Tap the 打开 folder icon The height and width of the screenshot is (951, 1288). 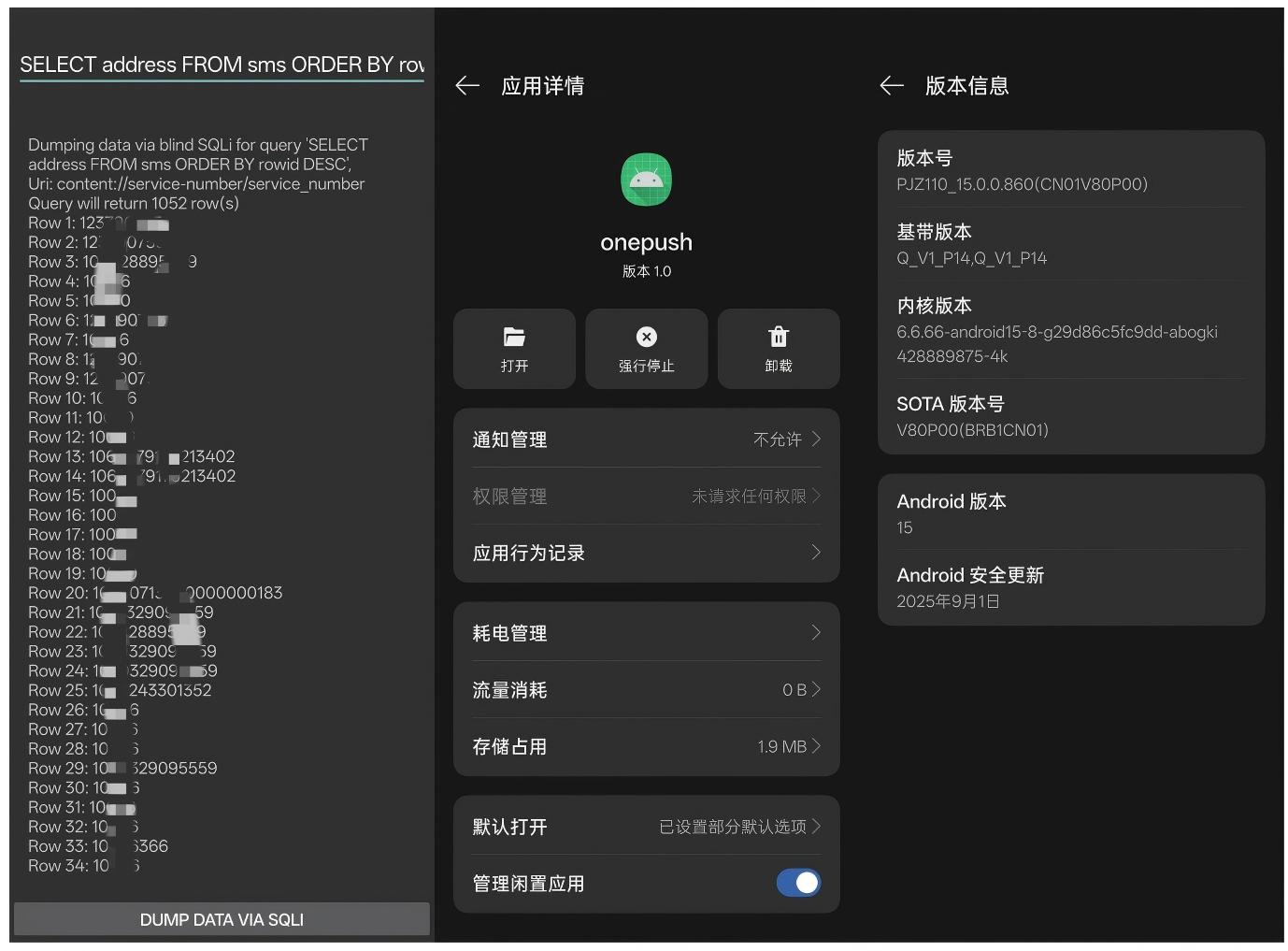(x=514, y=338)
